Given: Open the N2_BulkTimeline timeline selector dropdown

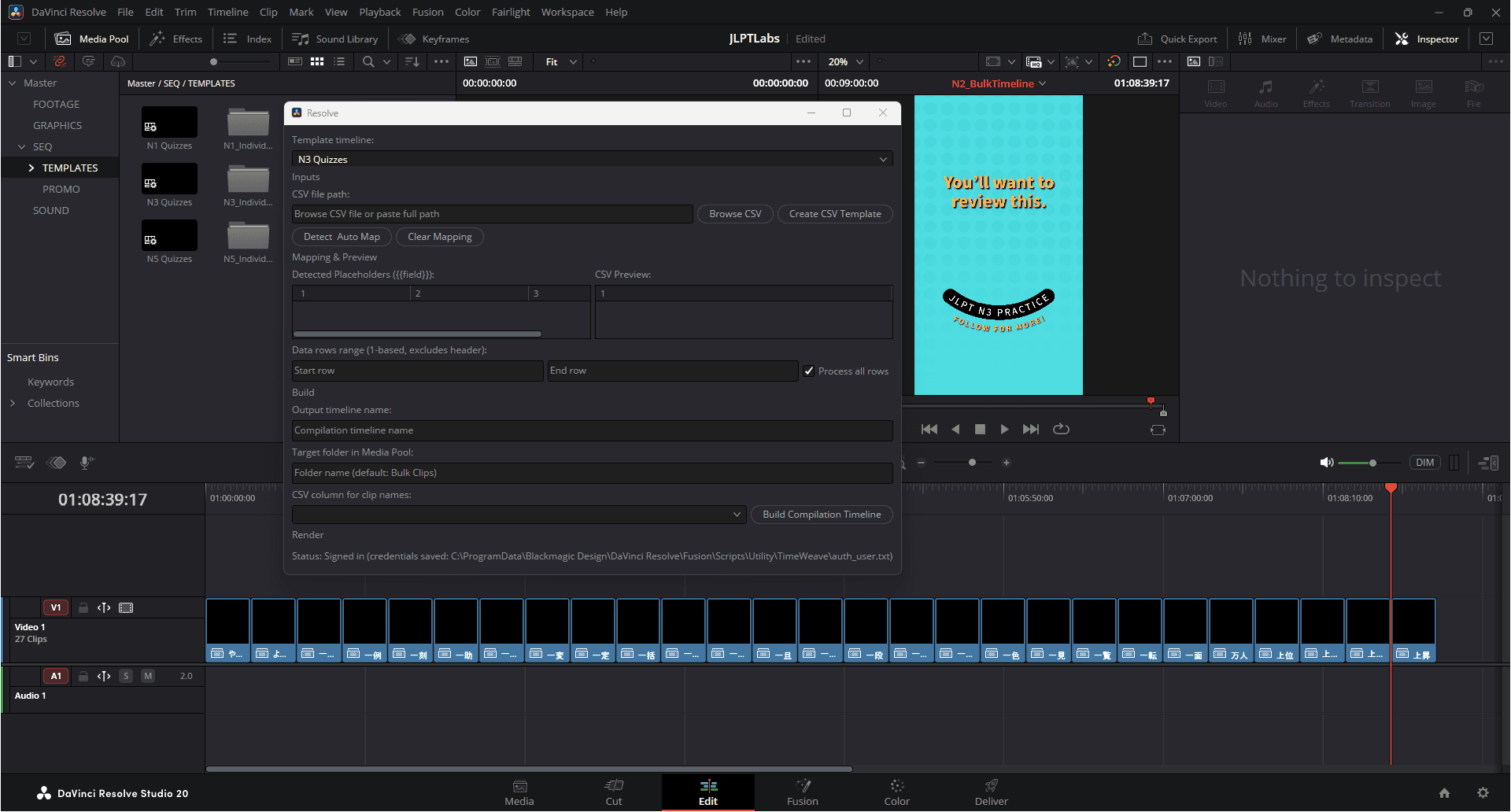Looking at the screenshot, I should pos(1044,83).
